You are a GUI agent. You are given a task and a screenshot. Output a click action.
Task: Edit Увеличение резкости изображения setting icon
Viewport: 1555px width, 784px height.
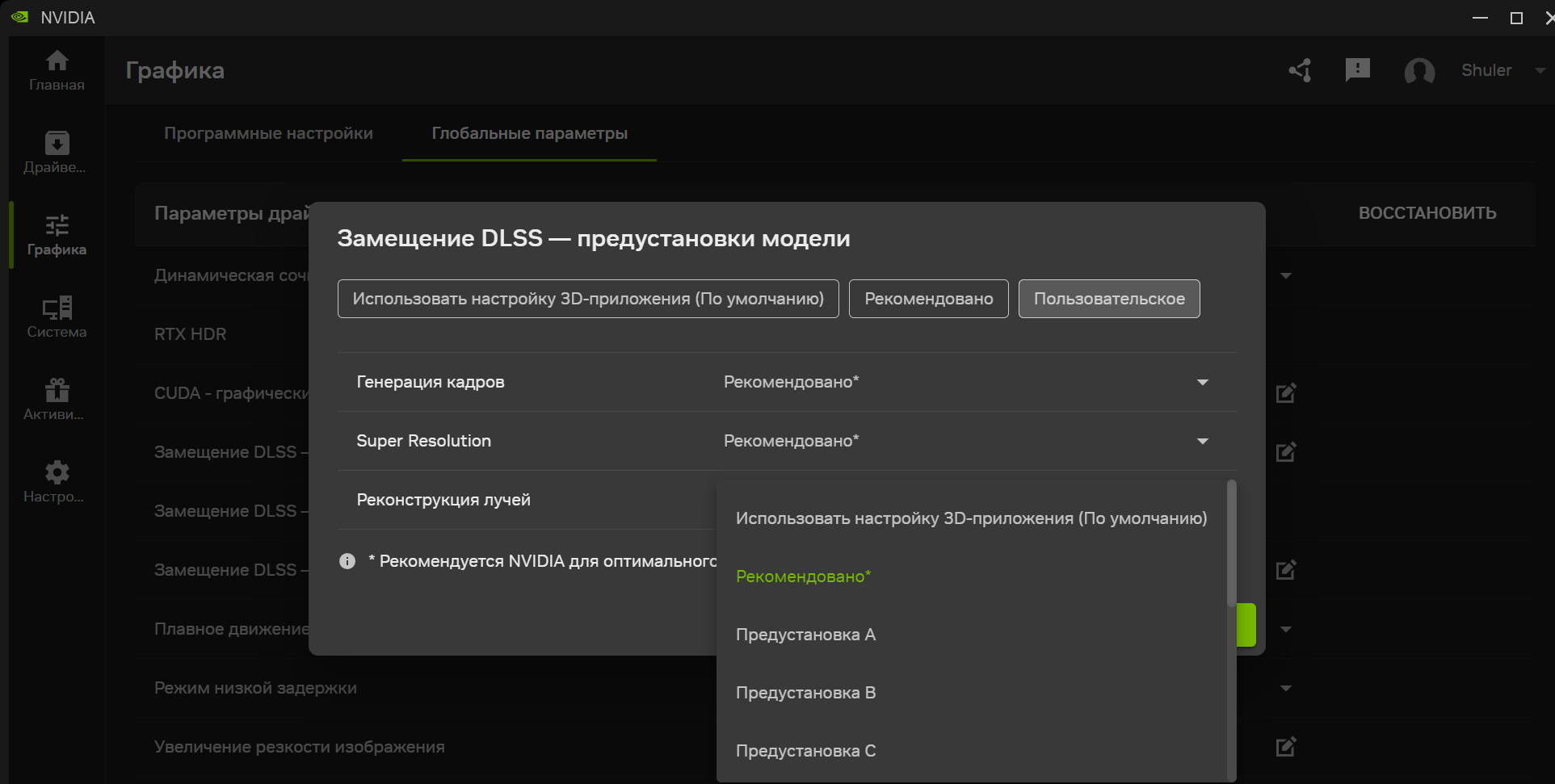pos(1286,747)
